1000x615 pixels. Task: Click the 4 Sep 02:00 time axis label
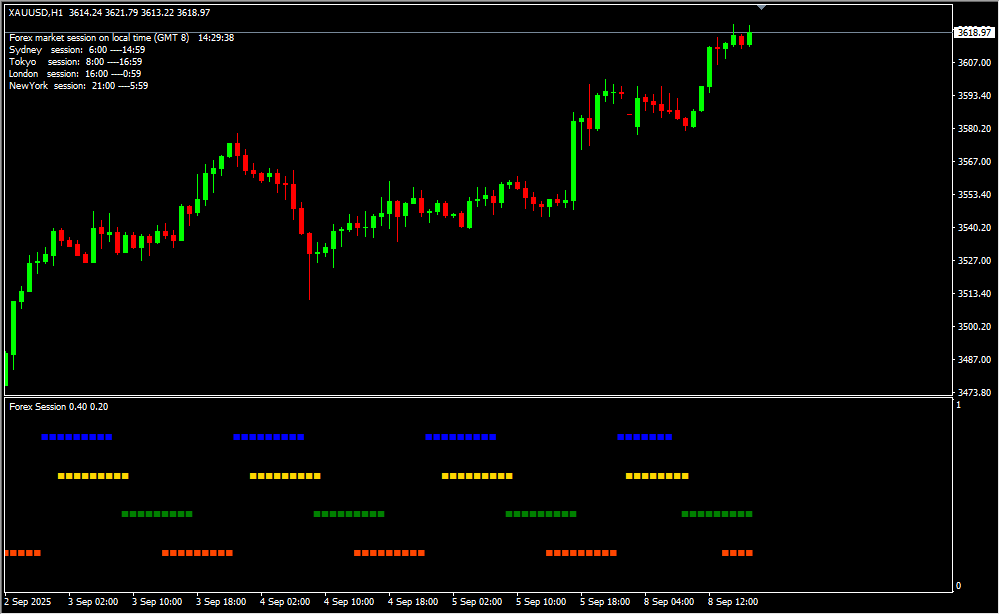[x=284, y=602]
